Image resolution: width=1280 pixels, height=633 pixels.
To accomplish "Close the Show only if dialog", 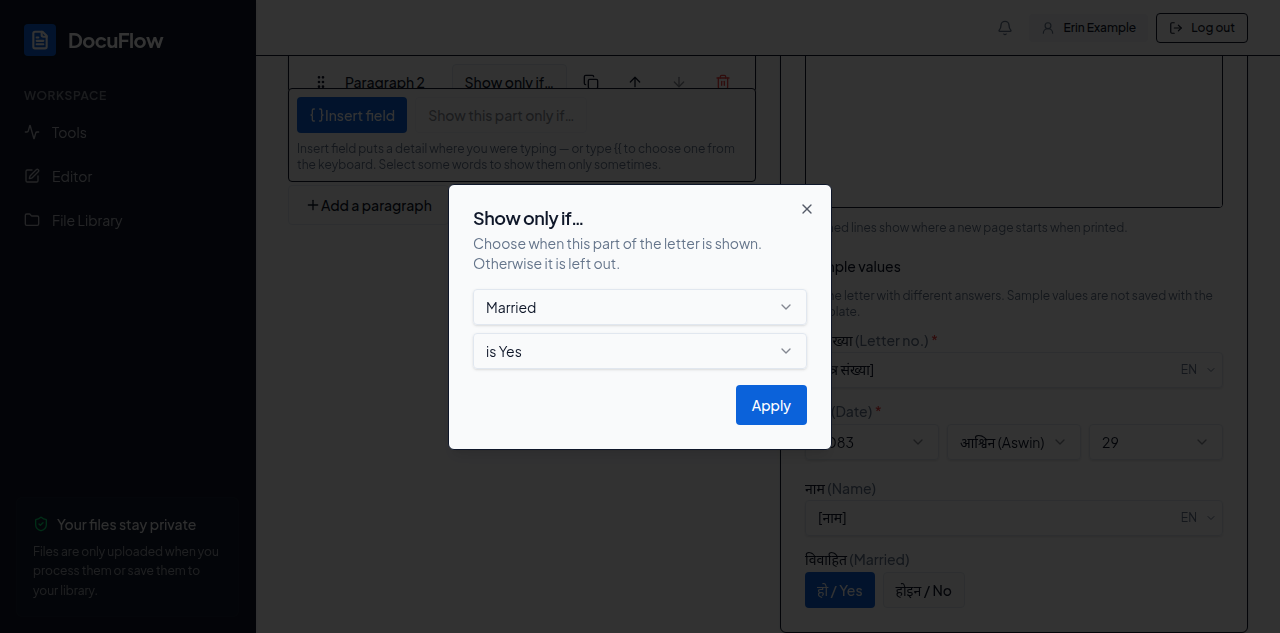I will click(807, 209).
